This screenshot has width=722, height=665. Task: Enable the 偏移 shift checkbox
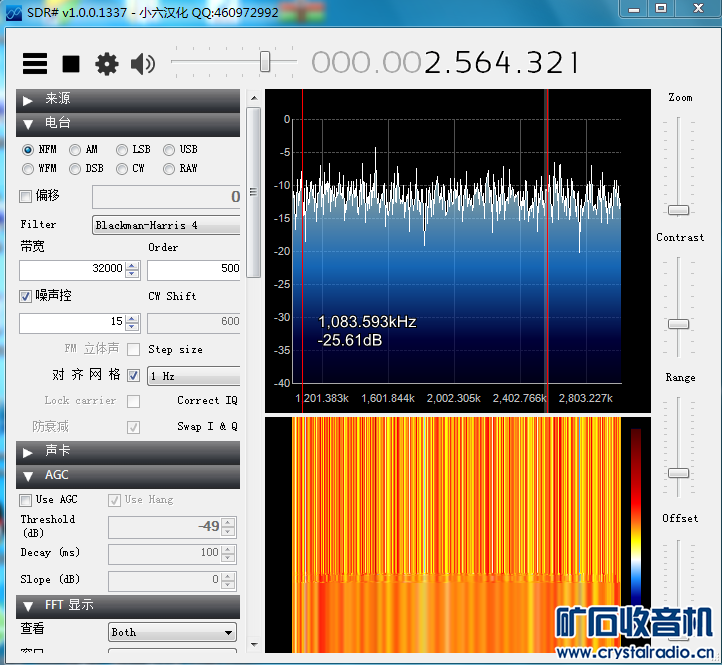(x=25, y=196)
